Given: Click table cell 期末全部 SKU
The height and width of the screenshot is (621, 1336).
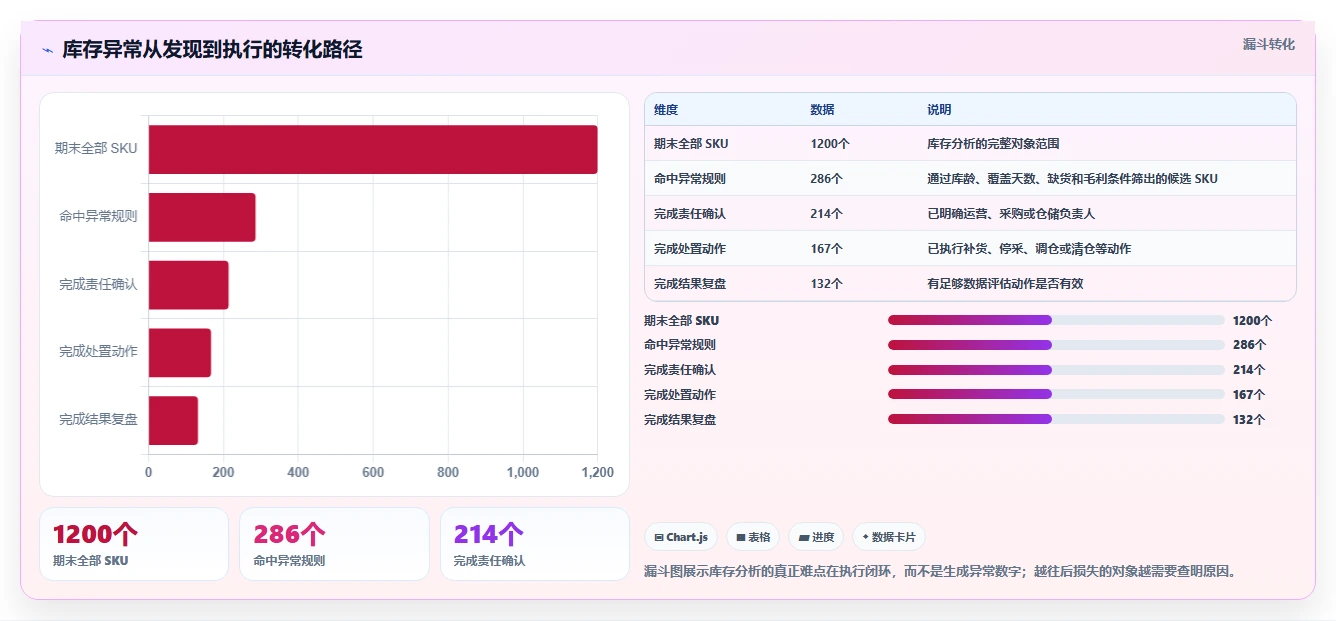Looking at the screenshot, I should point(691,144).
